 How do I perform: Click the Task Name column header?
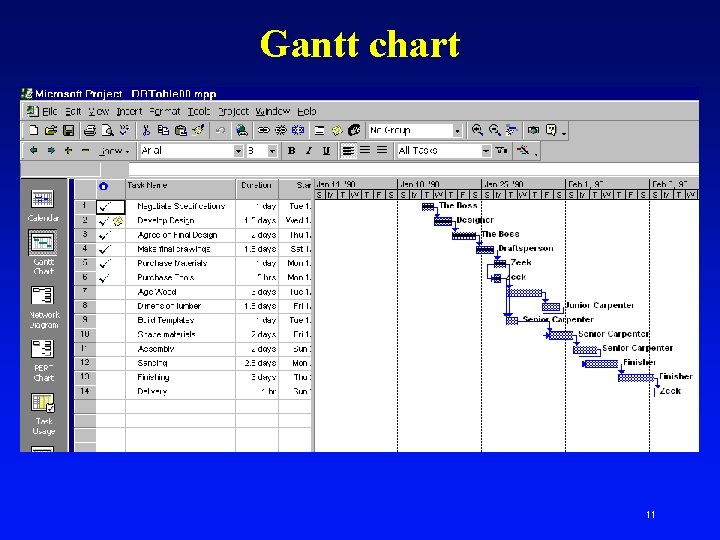tap(180, 189)
